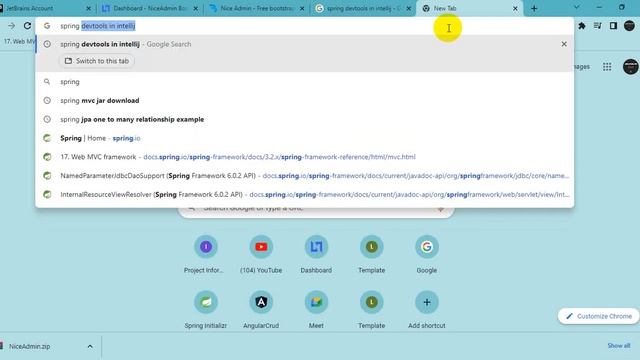Screen dimensions: 640x360
Task: Select 'spring jpa one to many relationship example'
Action: [x=304, y=119]
